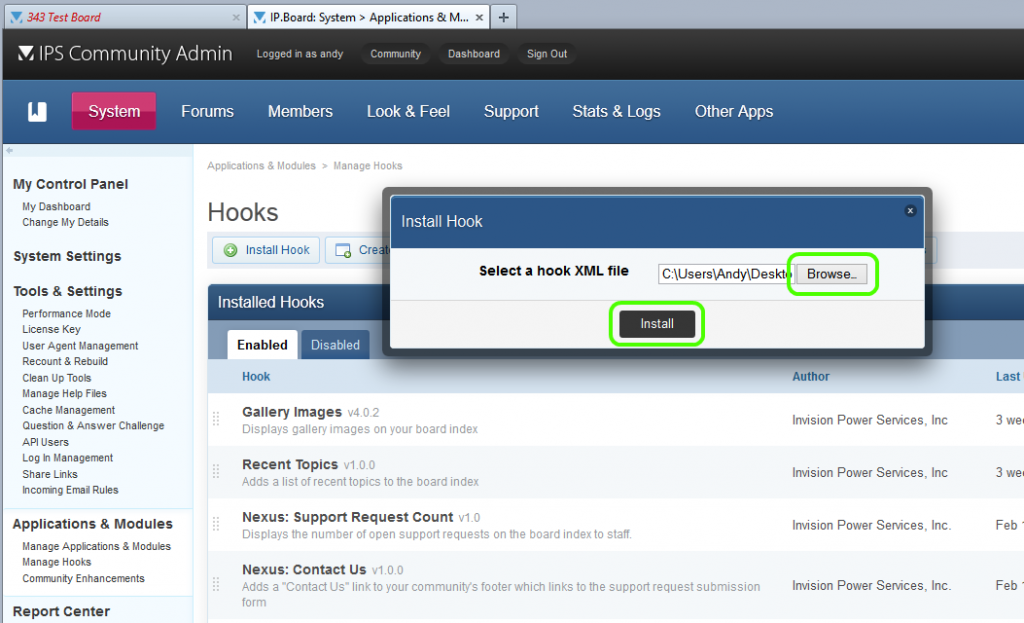1024x623 pixels.
Task: Sort by the Hook column header
Action: click(x=256, y=377)
